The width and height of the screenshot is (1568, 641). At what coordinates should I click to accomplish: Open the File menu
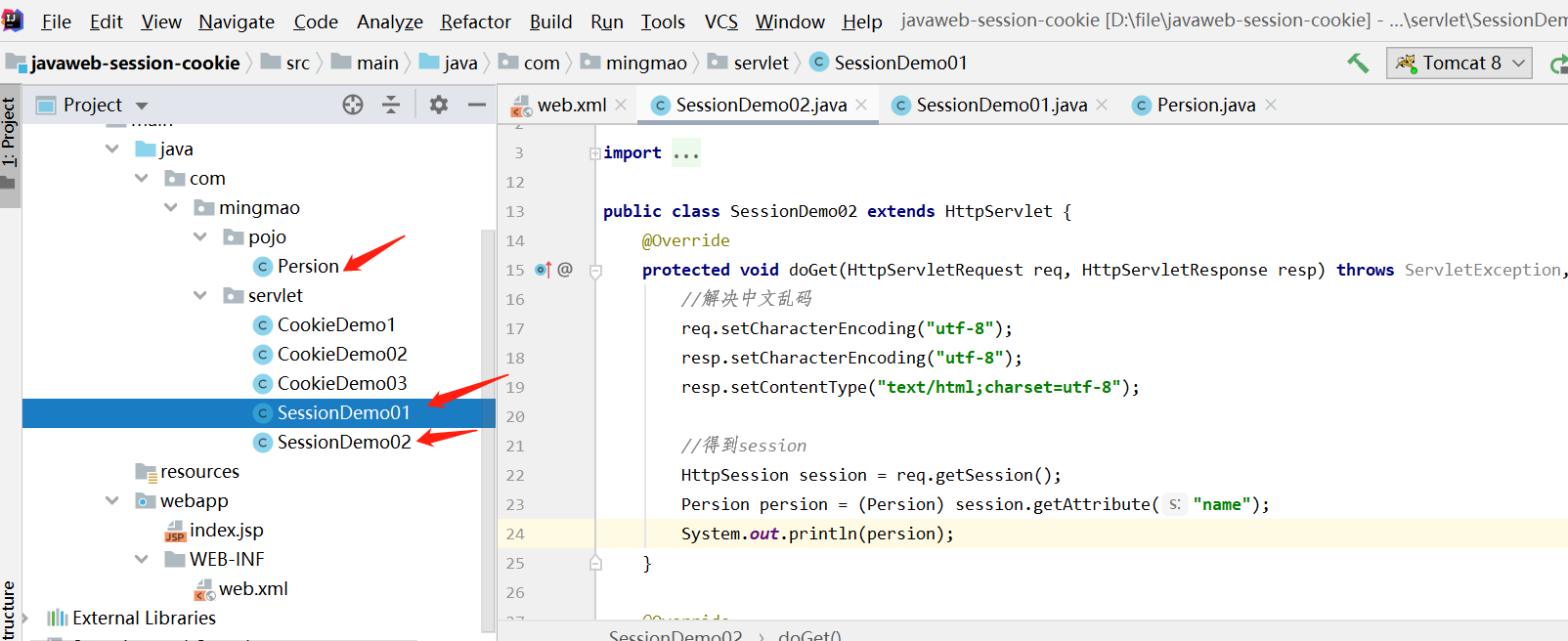click(56, 21)
